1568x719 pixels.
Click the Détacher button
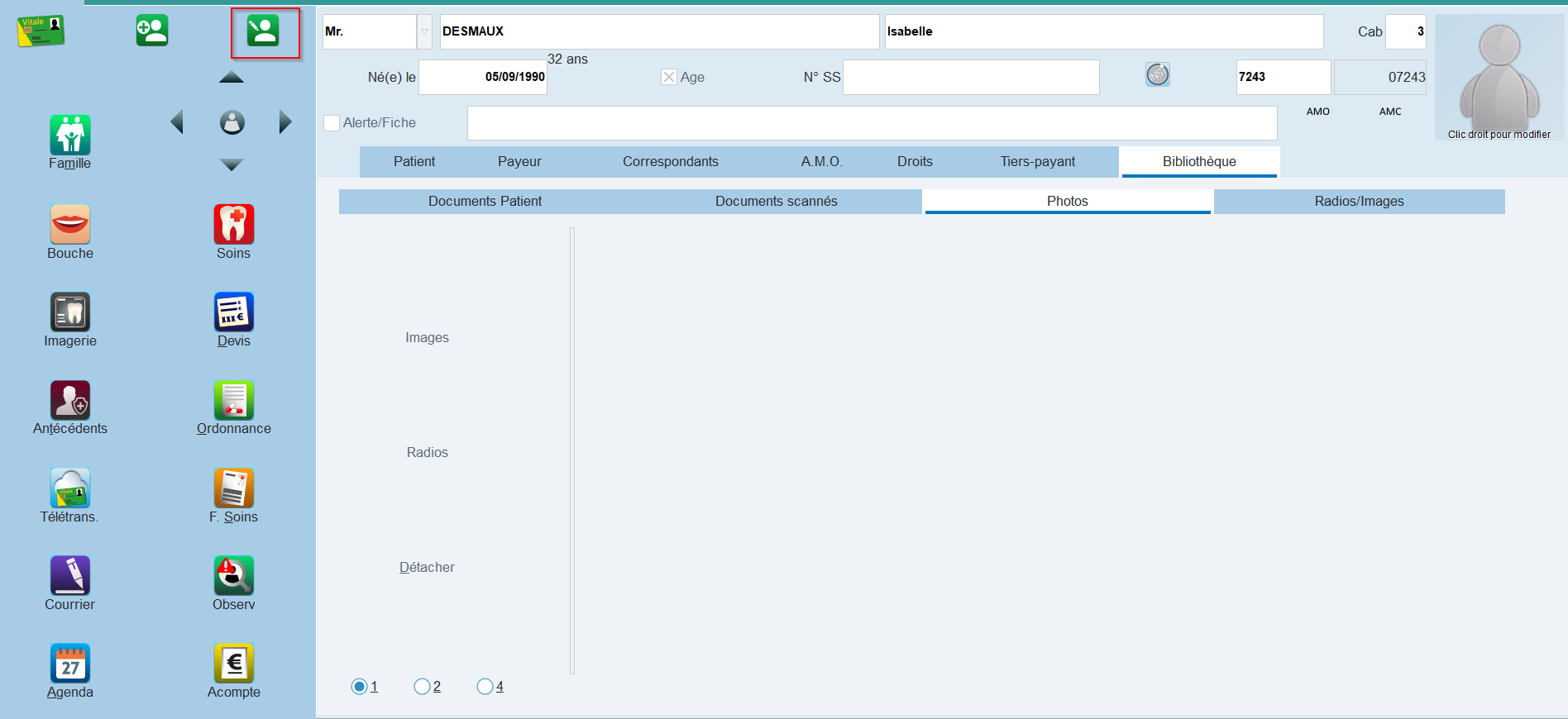427,567
